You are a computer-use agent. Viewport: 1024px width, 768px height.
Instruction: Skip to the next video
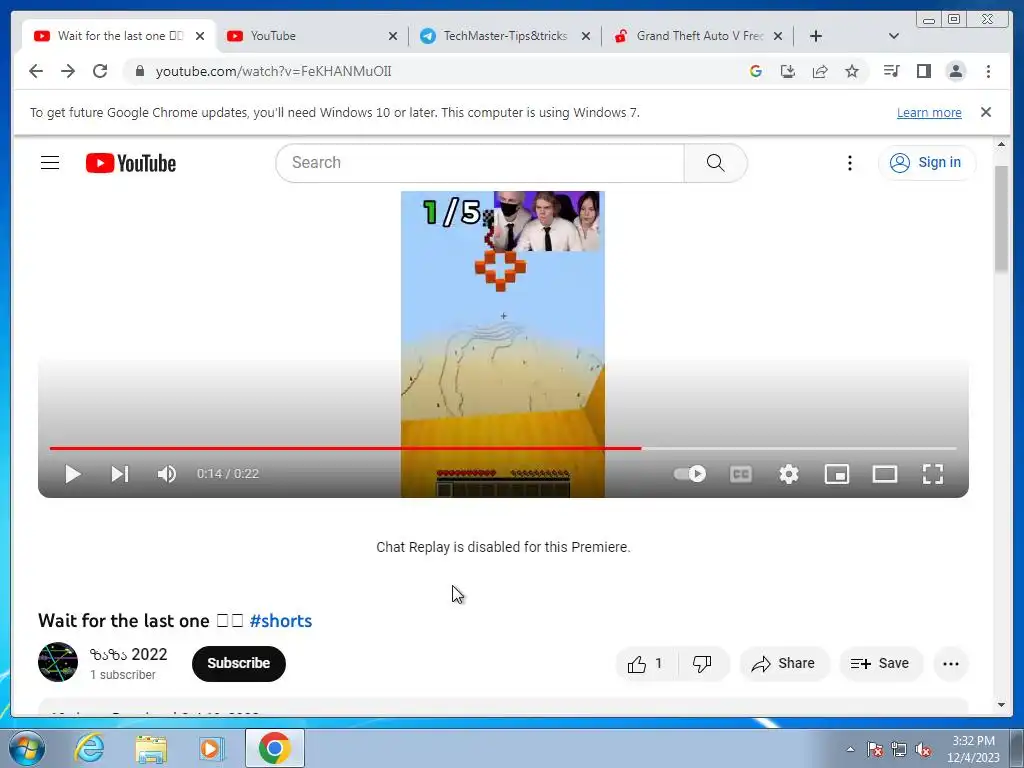click(x=120, y=474)
